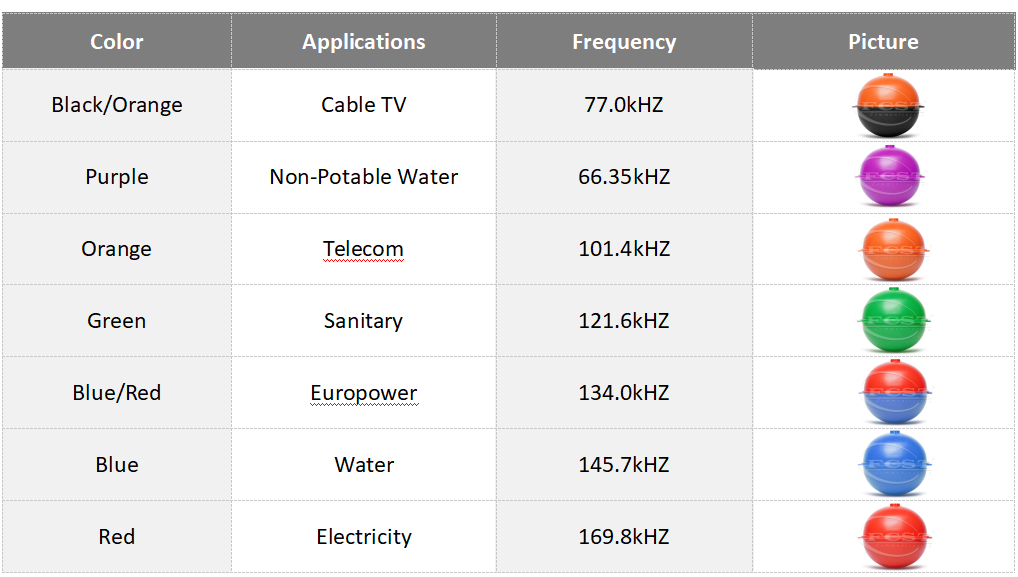Click the underlined word Telecom
This screenshot has height=577, width=1018.
pos(363,249)
